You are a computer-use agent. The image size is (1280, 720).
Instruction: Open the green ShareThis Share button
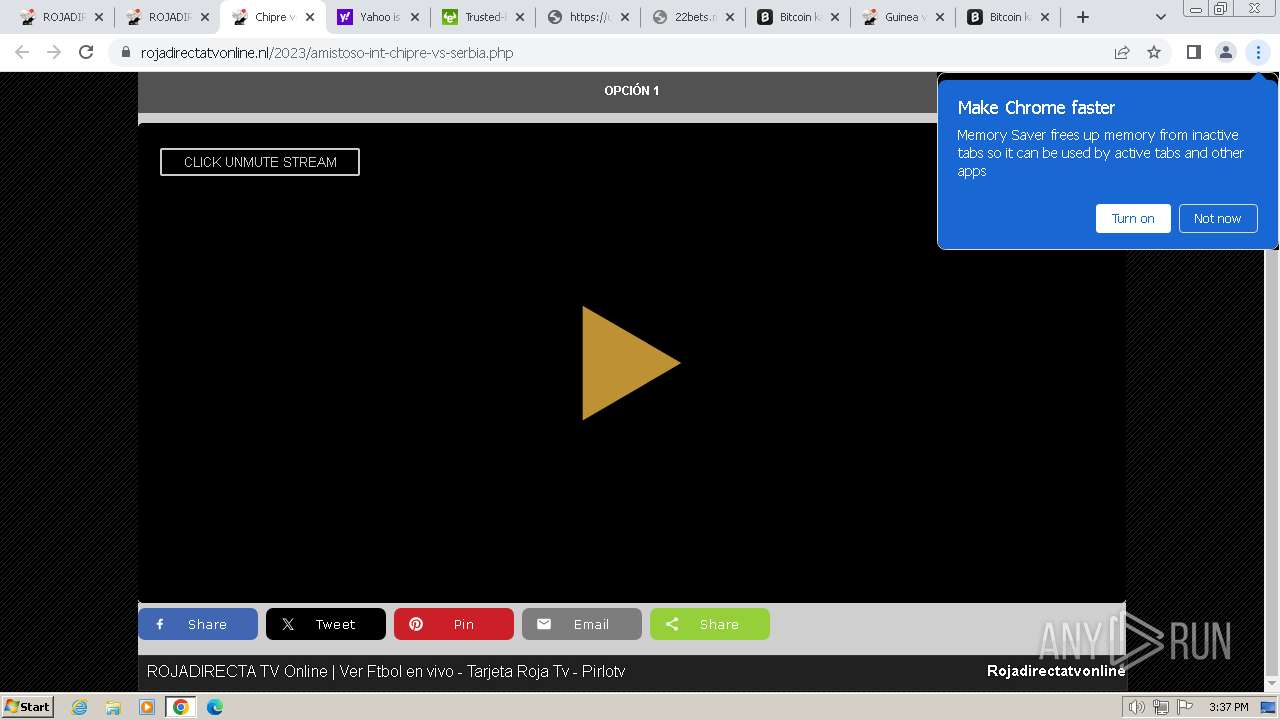tap(710, 624)
